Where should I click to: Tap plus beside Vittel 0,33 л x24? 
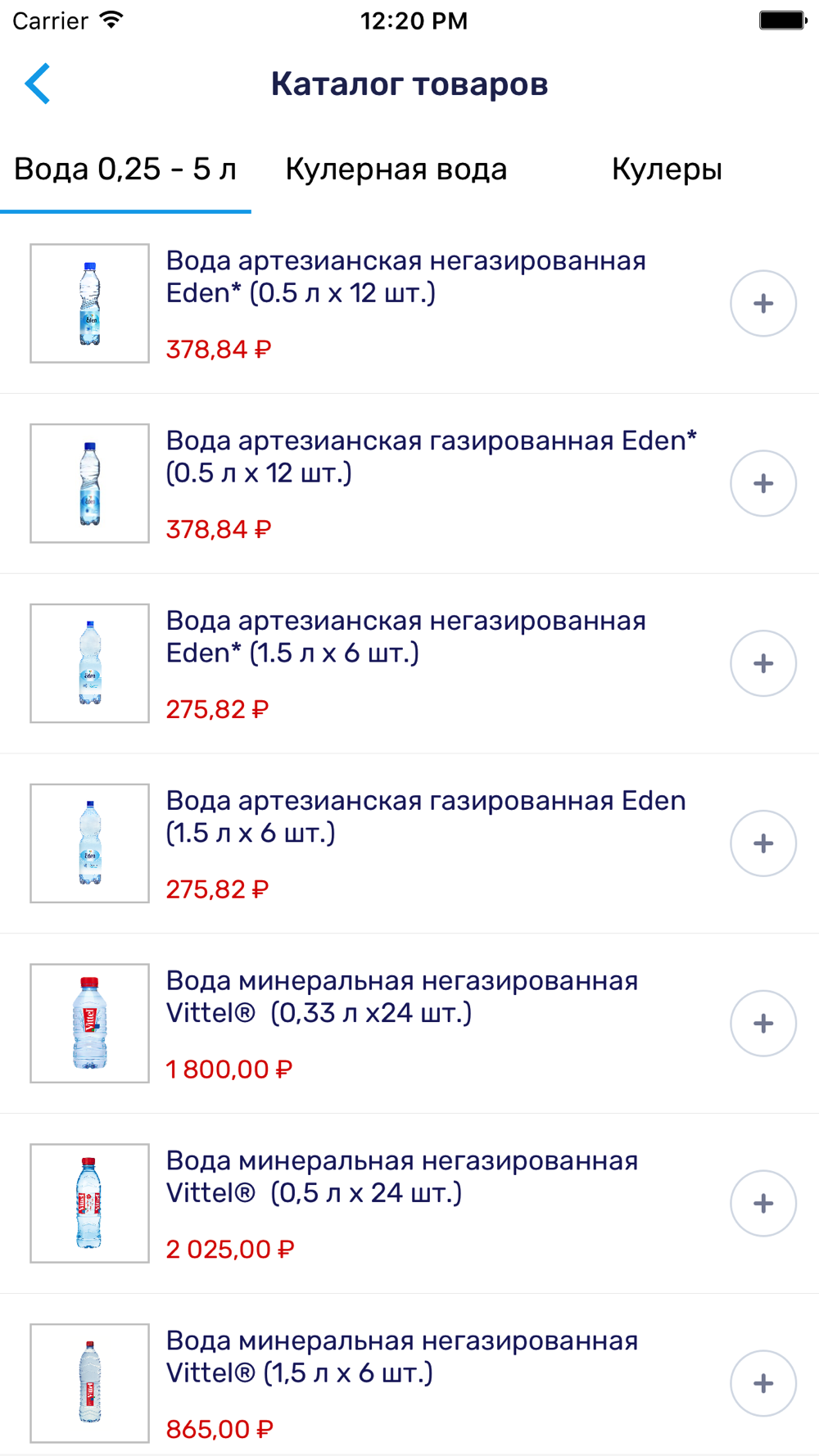point(762,1024)
